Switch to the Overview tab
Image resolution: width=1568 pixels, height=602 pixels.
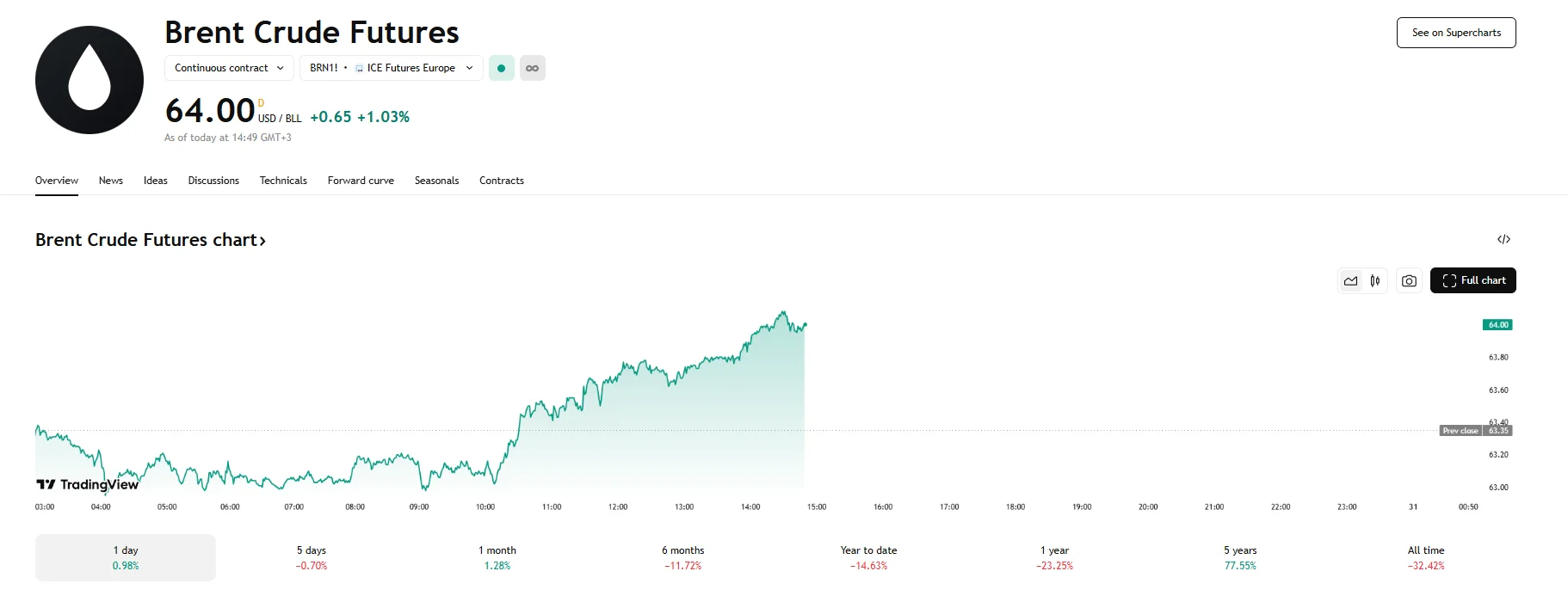[57, 181]
